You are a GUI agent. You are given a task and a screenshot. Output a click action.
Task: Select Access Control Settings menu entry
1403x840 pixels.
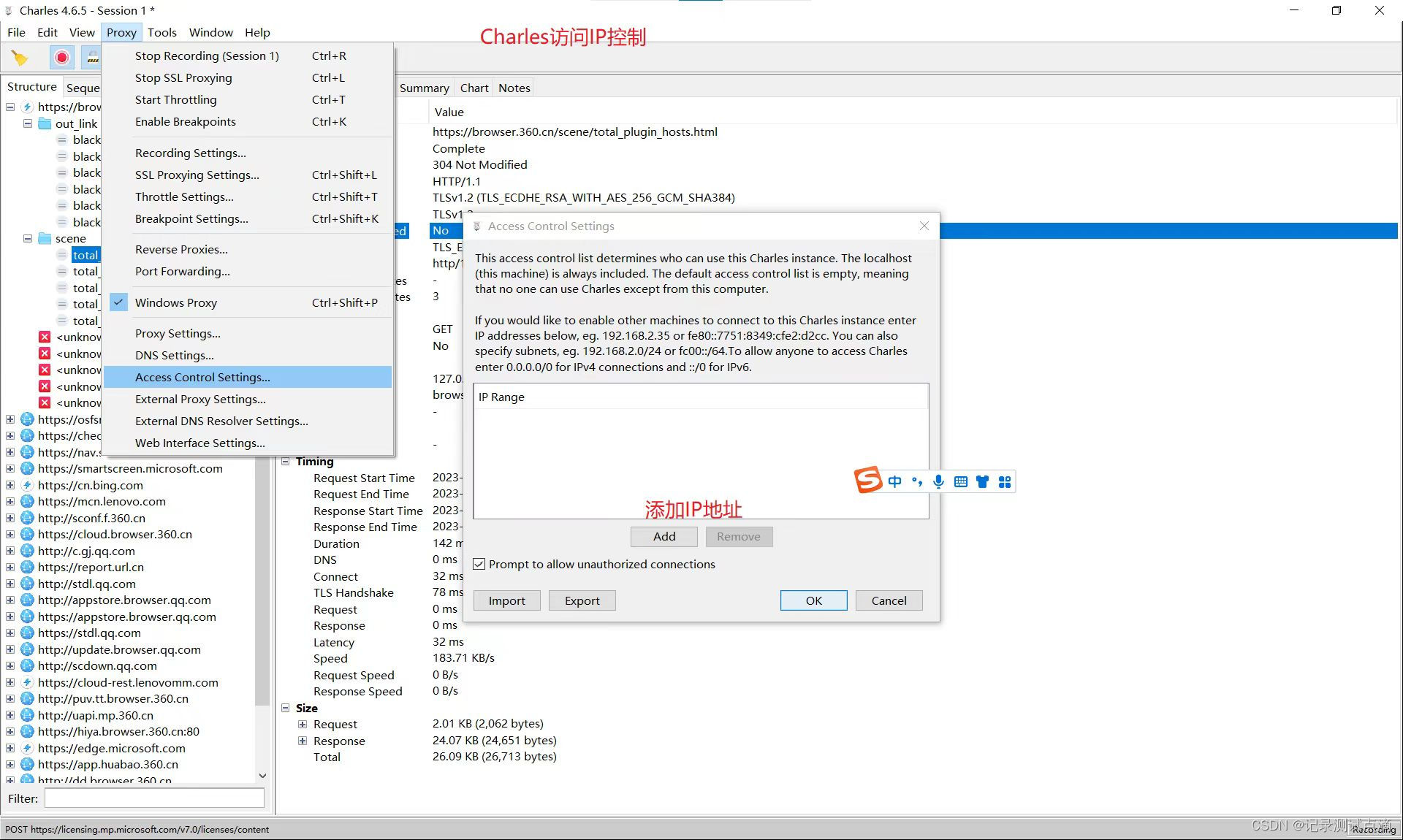pyautogui.click(x=202, y=377)
